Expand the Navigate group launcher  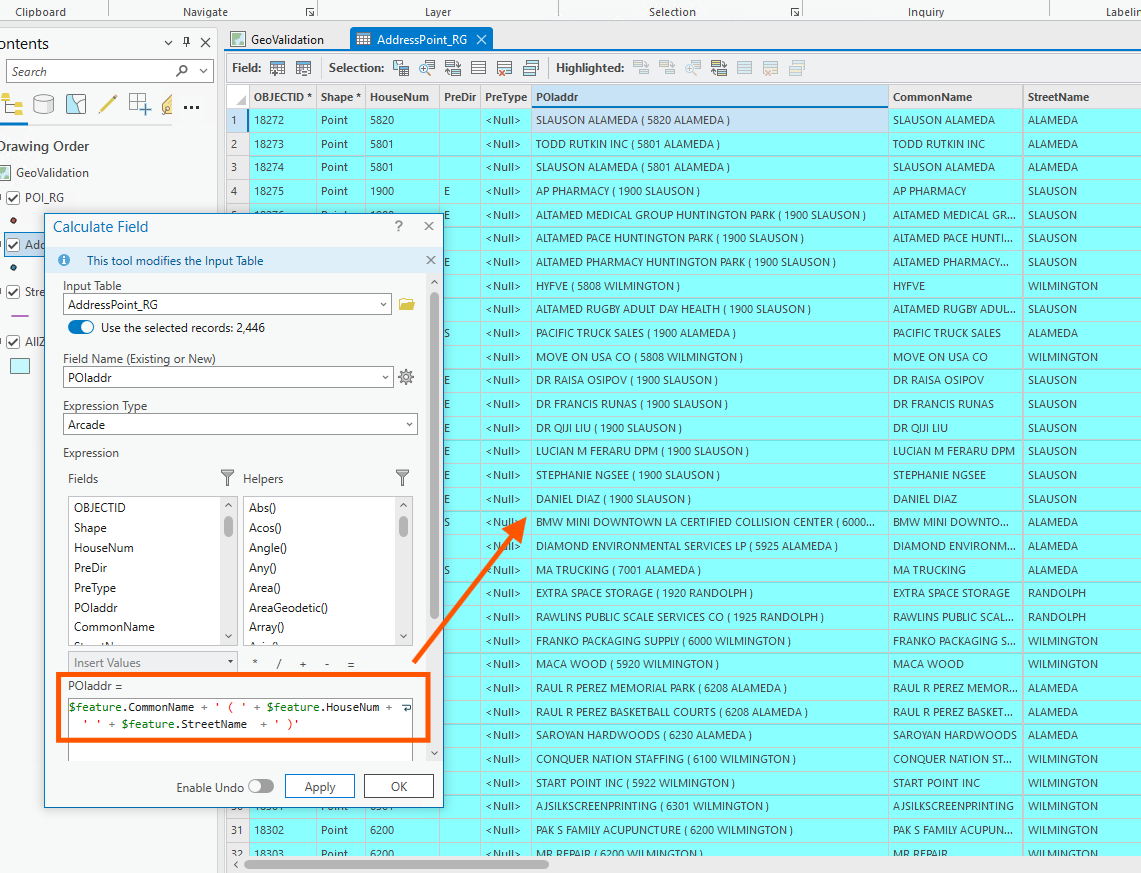pos(310,12)
